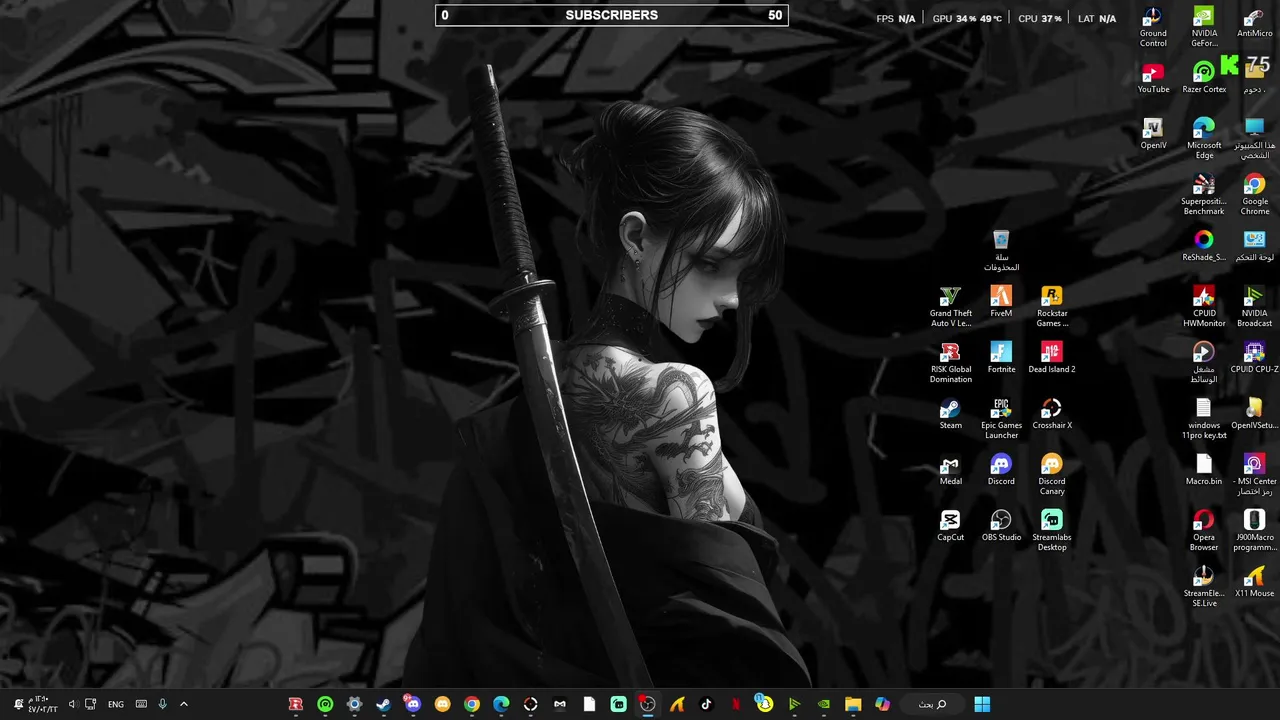Click the Subscribers goal progress bar overlay
Screen dimensions: 1280x720
point(612,15)
